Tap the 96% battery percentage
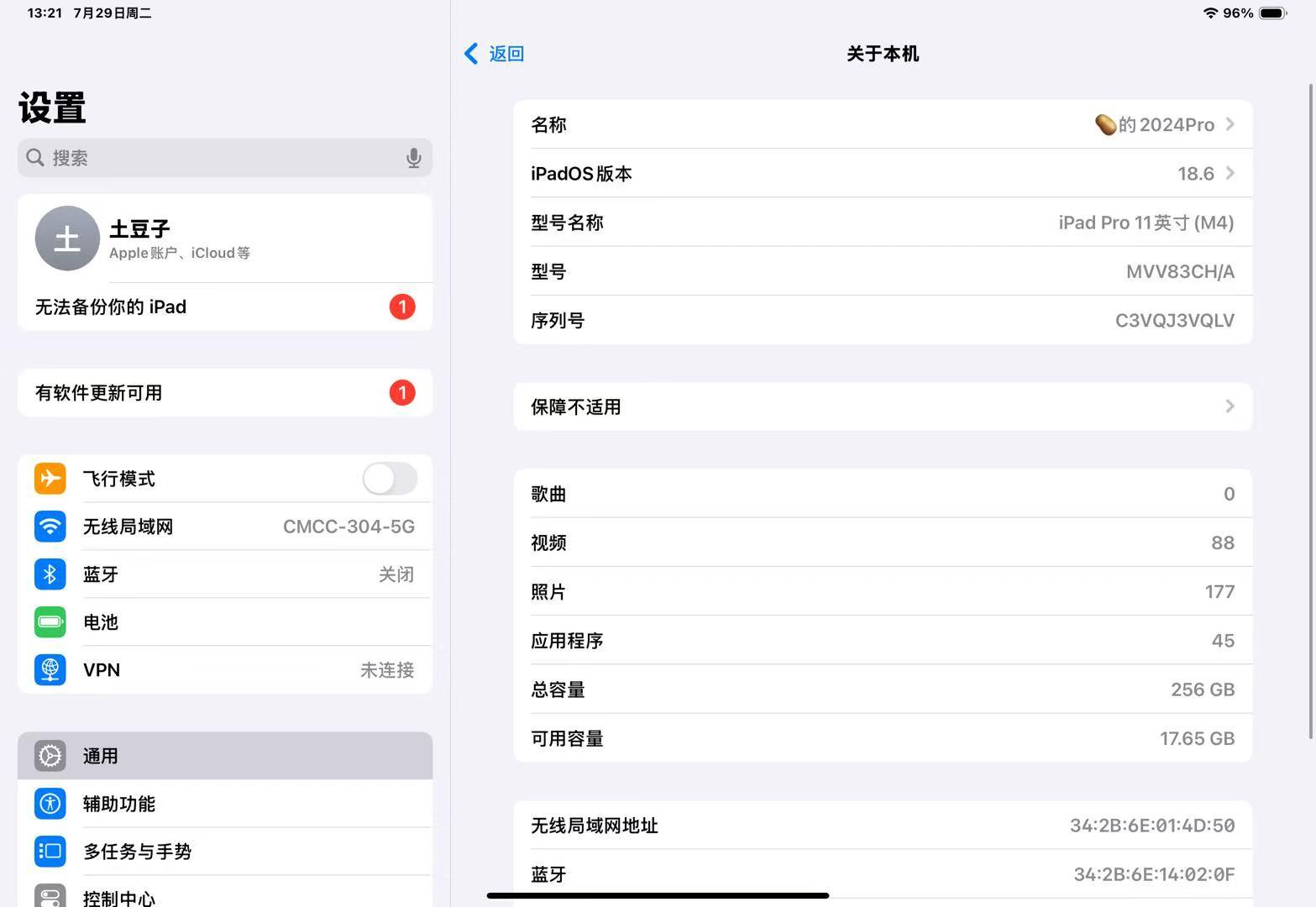 pos(1238,13)
